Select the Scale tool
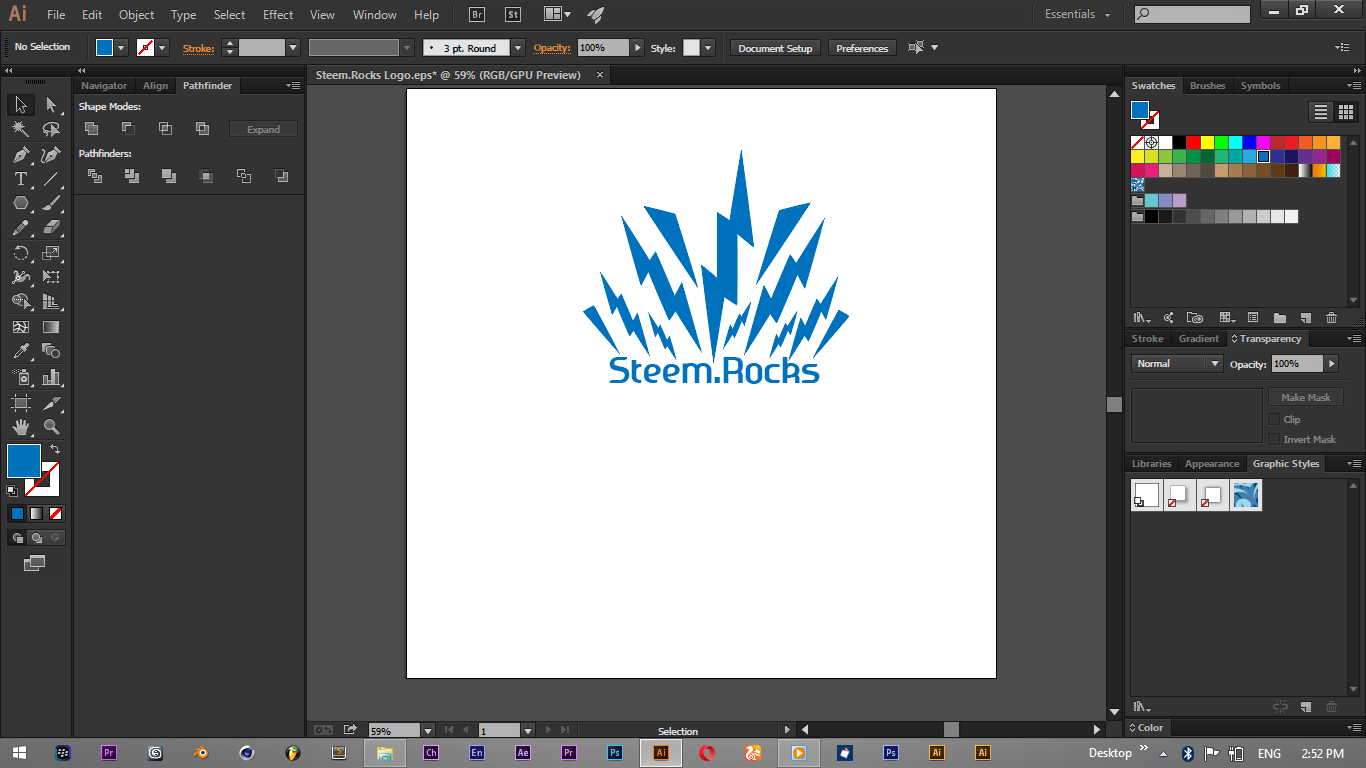The image size is (1366, 768). [52, 253]
